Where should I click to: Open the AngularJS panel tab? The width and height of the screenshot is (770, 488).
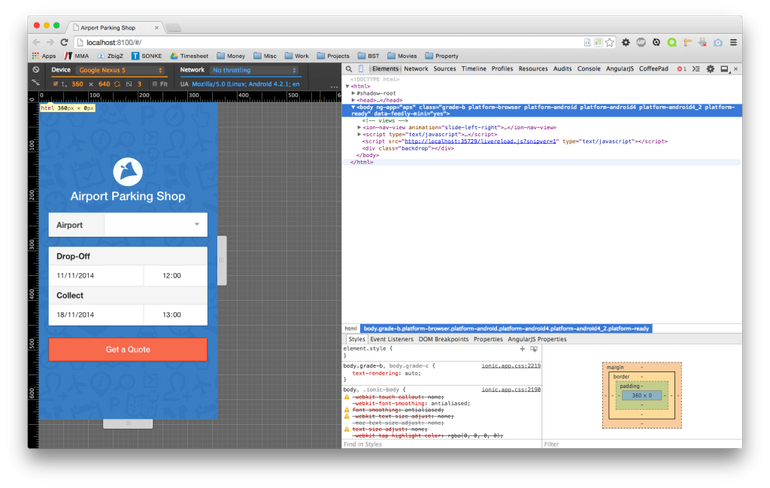619,69
